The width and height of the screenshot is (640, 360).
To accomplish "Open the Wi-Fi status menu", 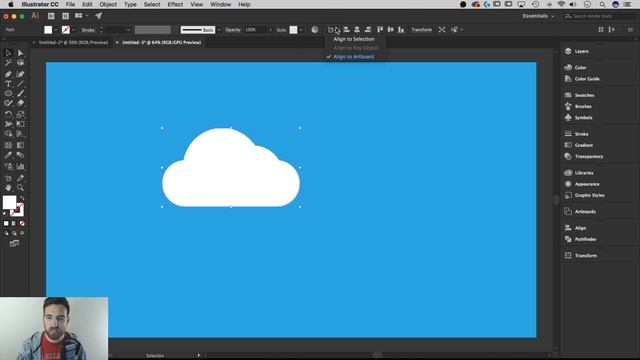I will tap(561, 4).
